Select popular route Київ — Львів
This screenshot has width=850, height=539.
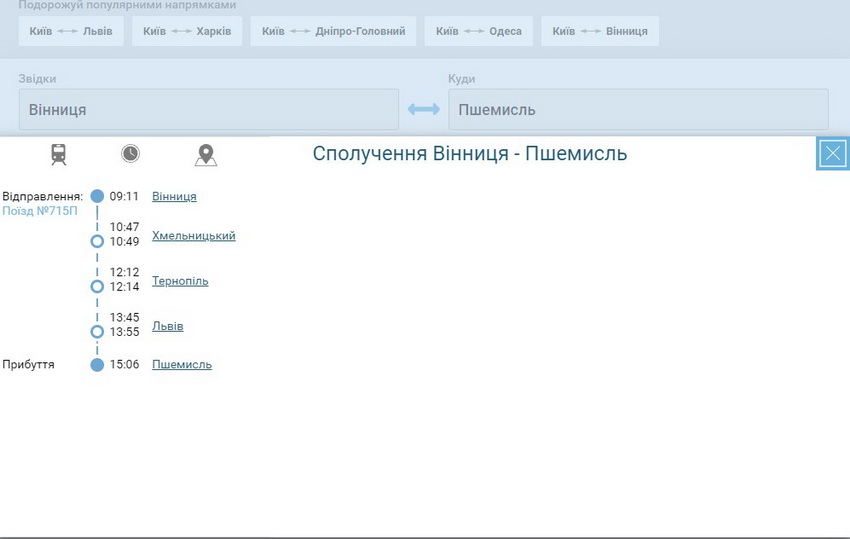[71, 31]
